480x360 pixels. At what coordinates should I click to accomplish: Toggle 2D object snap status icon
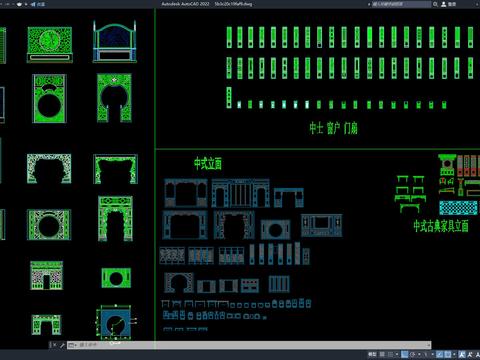[x=448, y=354]
